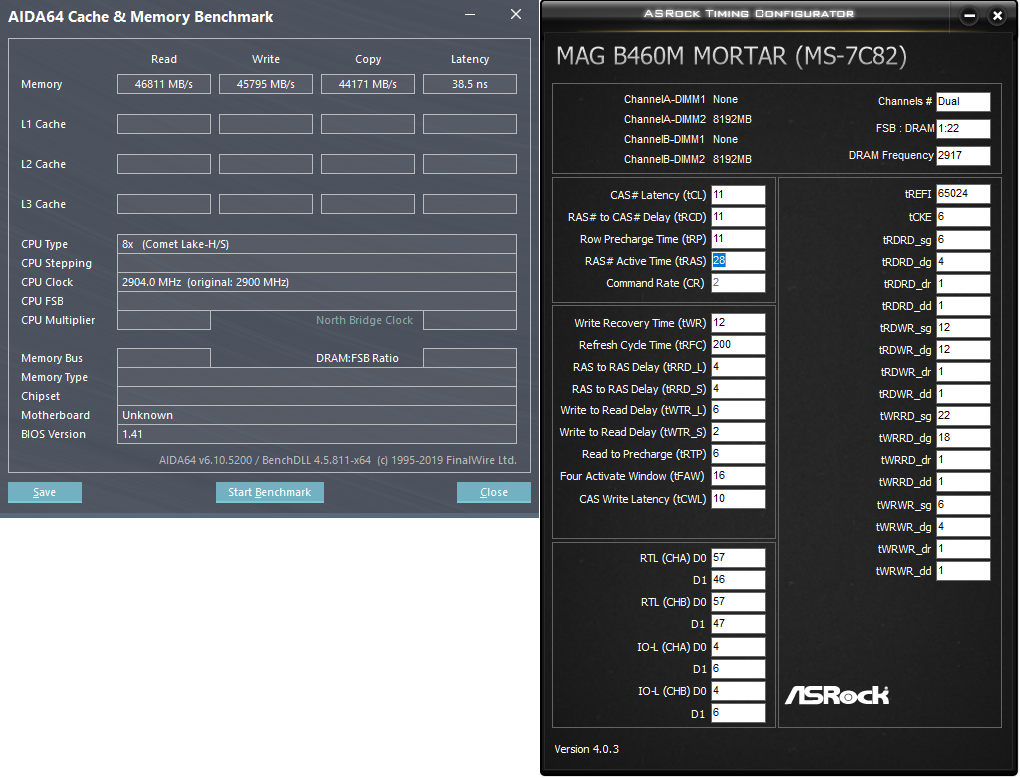Click the CPU Clock field 2904.0 MHz
Screen dimensions: 1020x778
coord(317,282)
